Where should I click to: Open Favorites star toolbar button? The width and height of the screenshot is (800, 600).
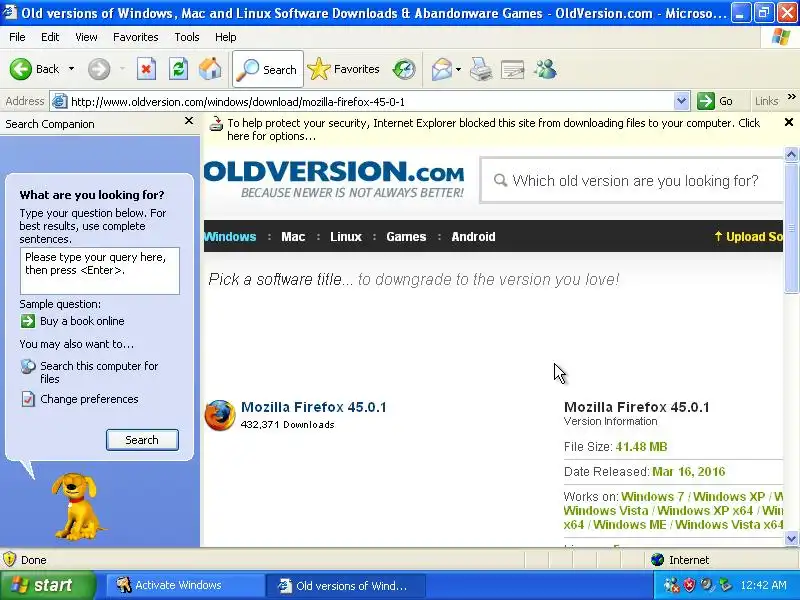pyautogui.click(x=343, y=69)
